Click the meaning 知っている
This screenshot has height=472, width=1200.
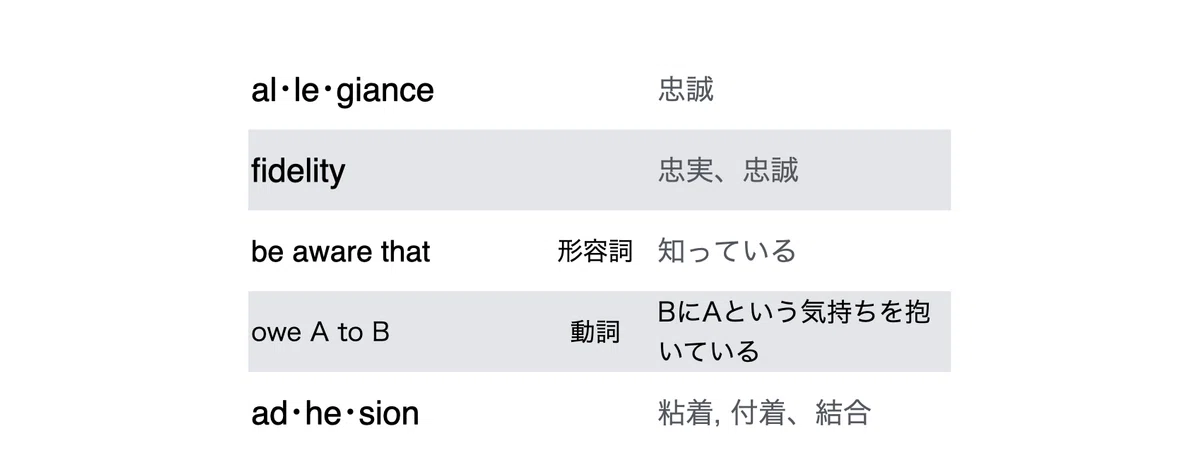(x=727, y=250)
